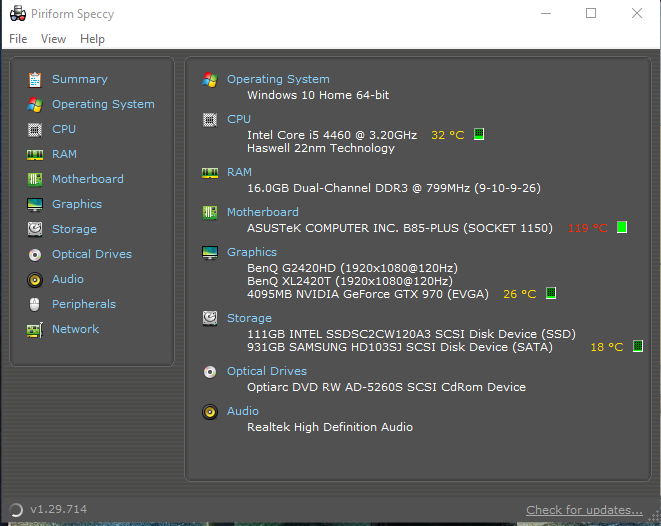Select Graphics in the sidebar
Viewport: 661px width, 526px height.
[x=77, y=204]
